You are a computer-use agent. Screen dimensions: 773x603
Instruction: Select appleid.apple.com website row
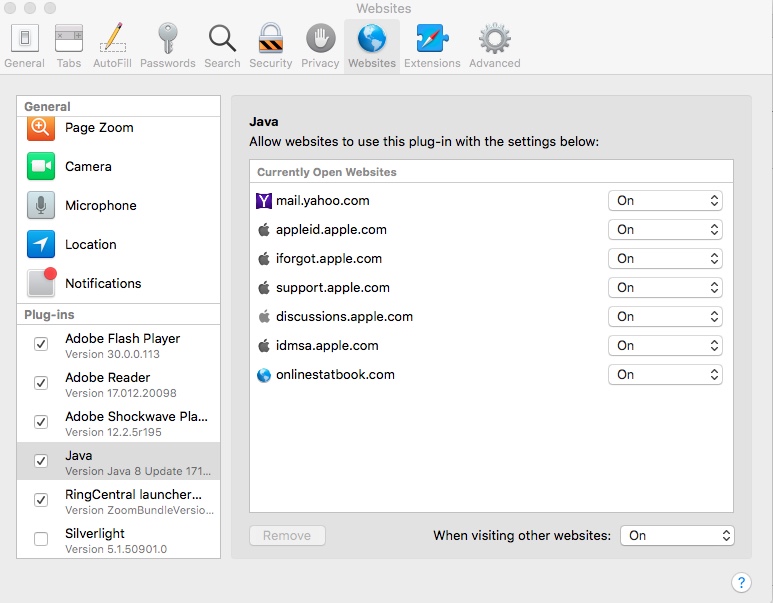click(491, 230)
